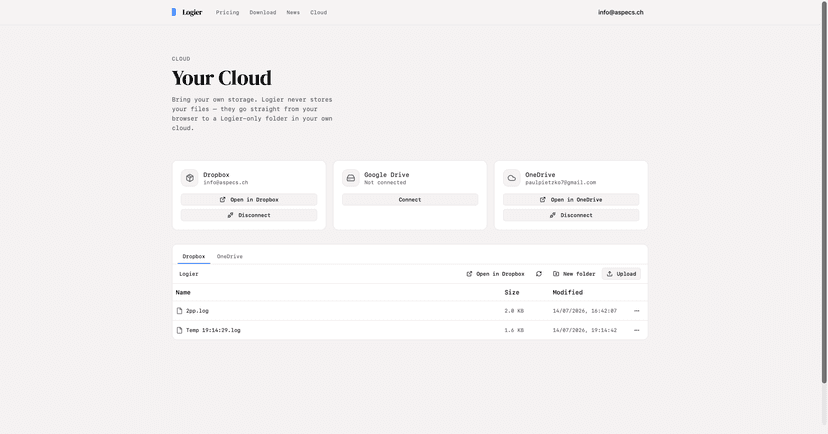The height and width of the screenshot is (434, 828).
Task: Click Open in Dropbox in Dropbox card
Action: [x=249, y=200]
